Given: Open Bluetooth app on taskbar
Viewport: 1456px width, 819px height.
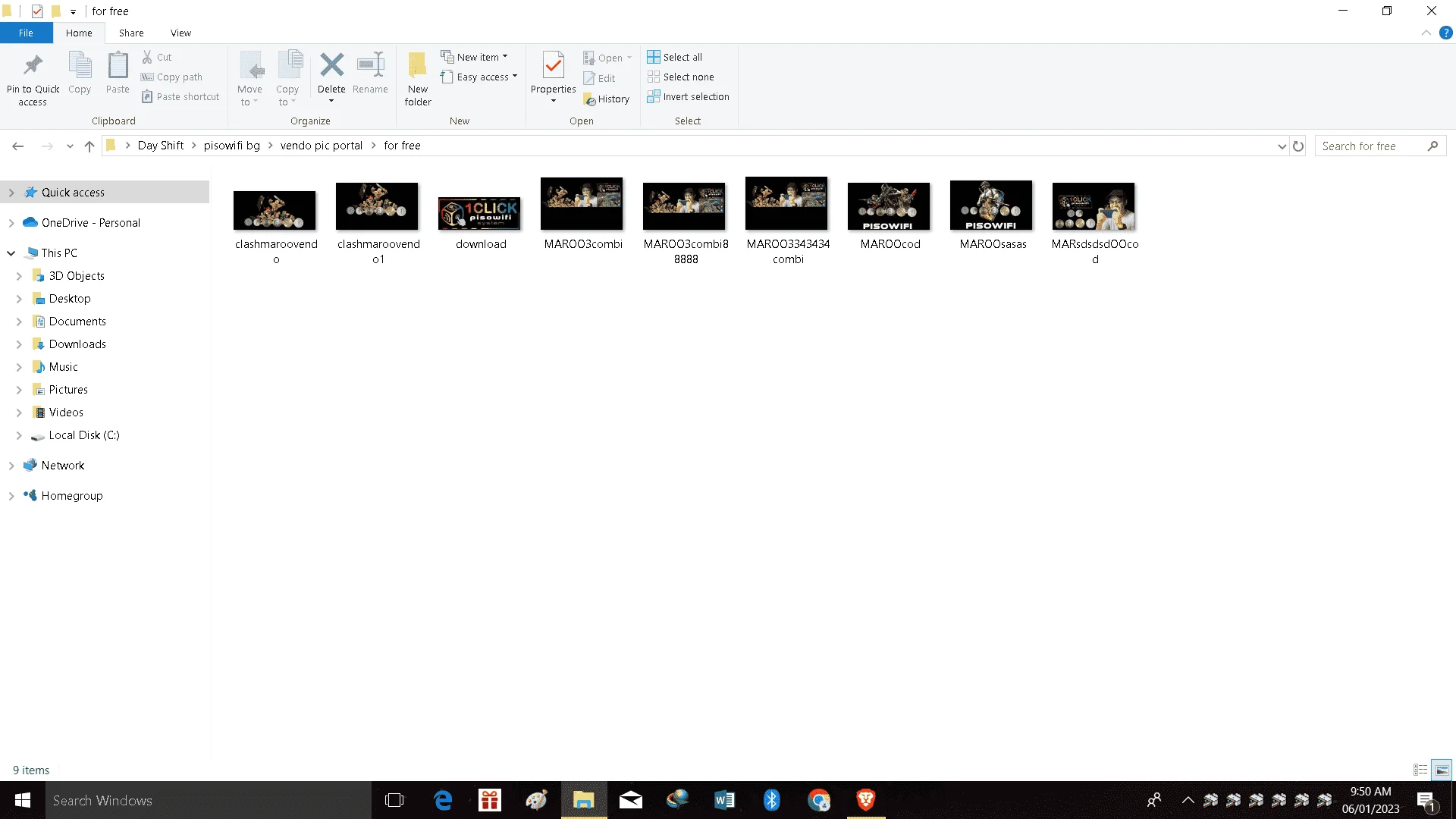Looking at the screenshot, I should 771,800.
